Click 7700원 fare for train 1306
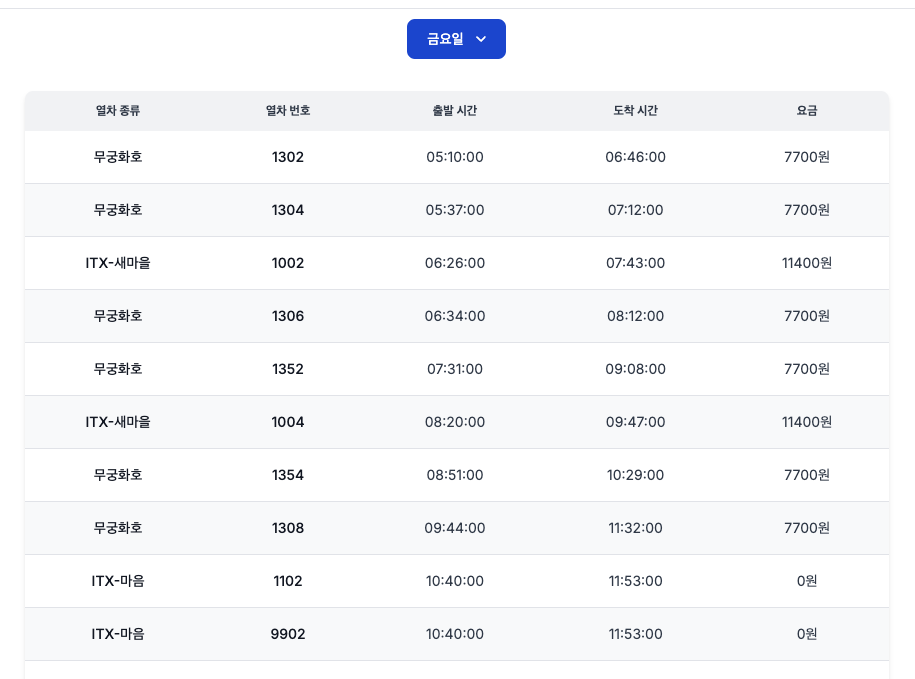This screenshot has width=915, height=679. coord(807,316)
